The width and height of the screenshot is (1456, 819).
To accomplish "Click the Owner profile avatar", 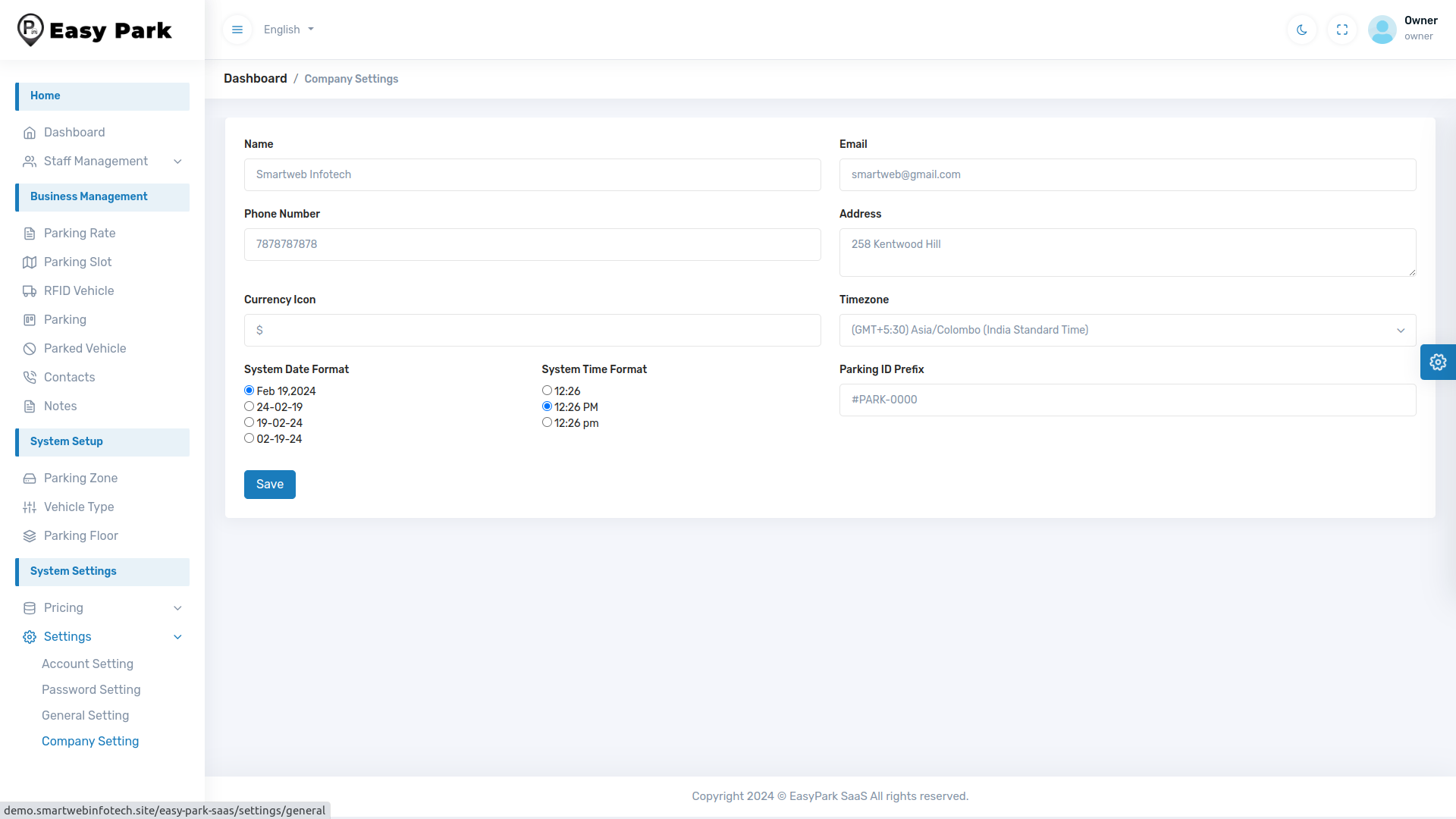I will pos(1382,30).
